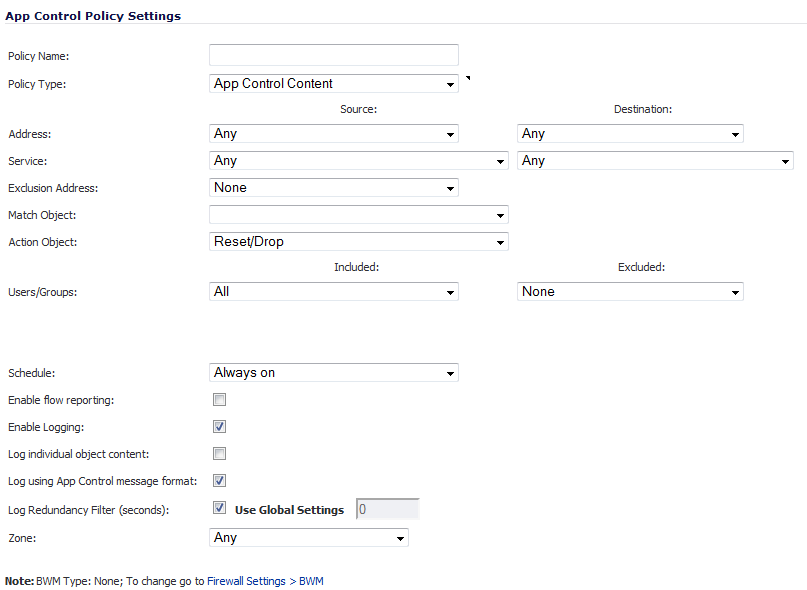Open the Action Object dropdown
807x590 pixels.
(359, 241)
